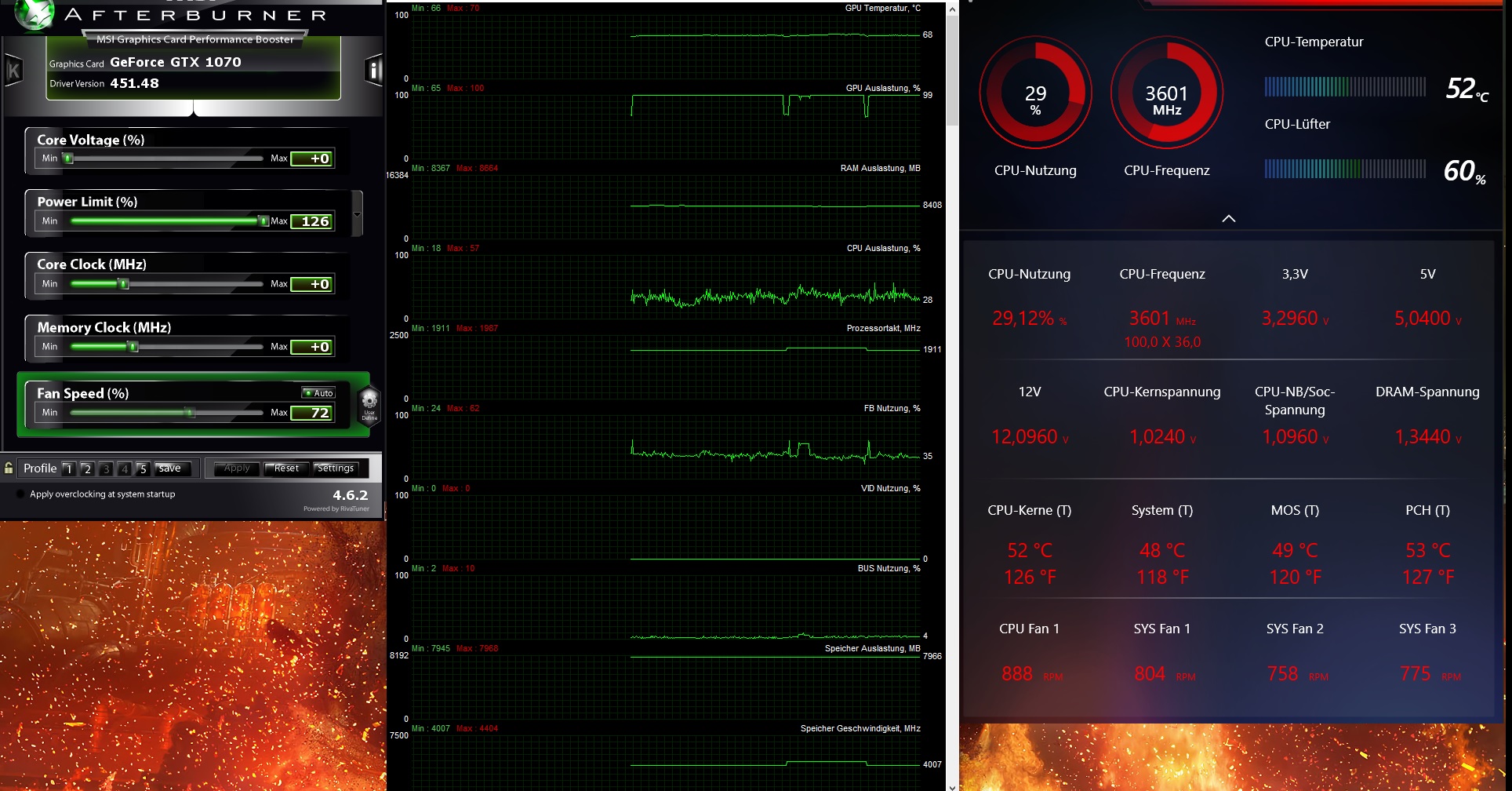Click the GPU Temperatur graph label
Image resolution: width=1512 pixels, height=791 pixels.
tap(882, 8)
